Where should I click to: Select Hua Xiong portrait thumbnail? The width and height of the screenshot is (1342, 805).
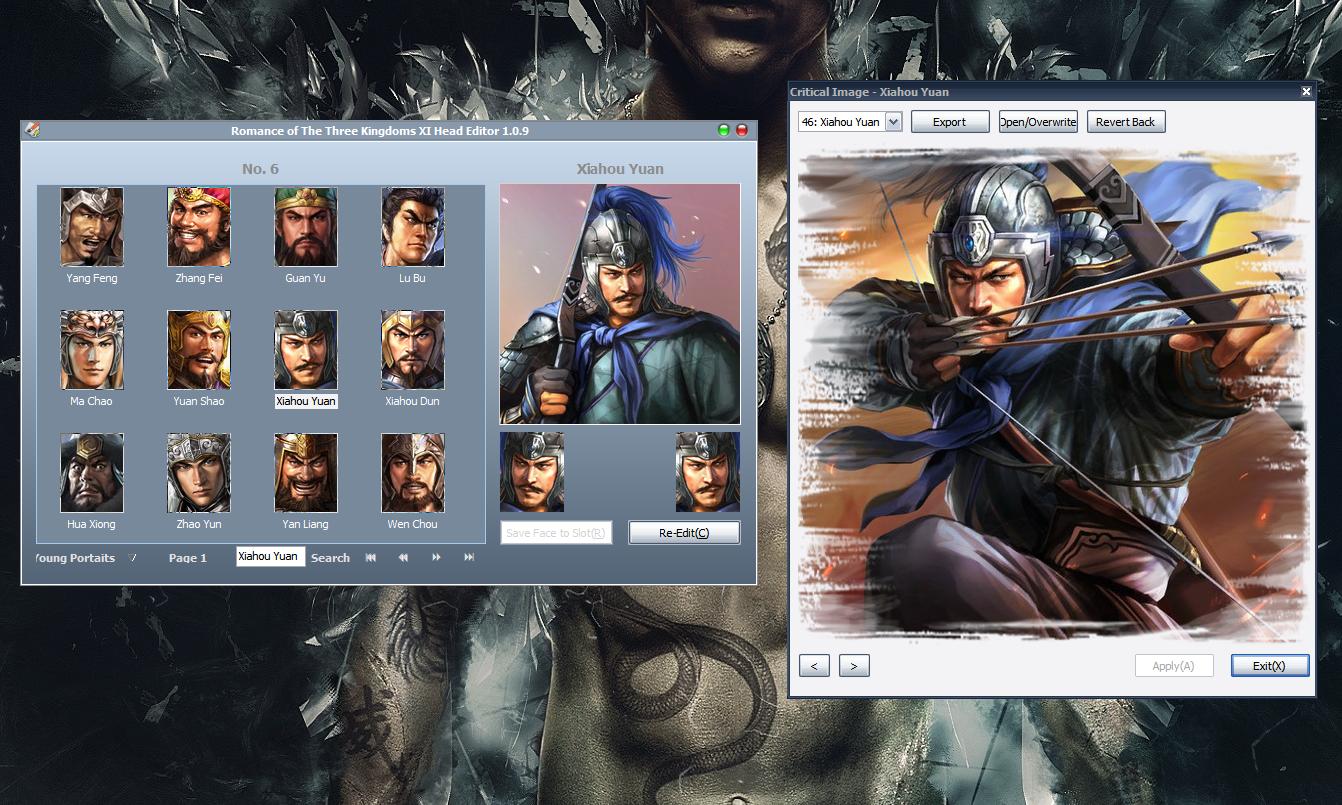click(x=92, y=473)
